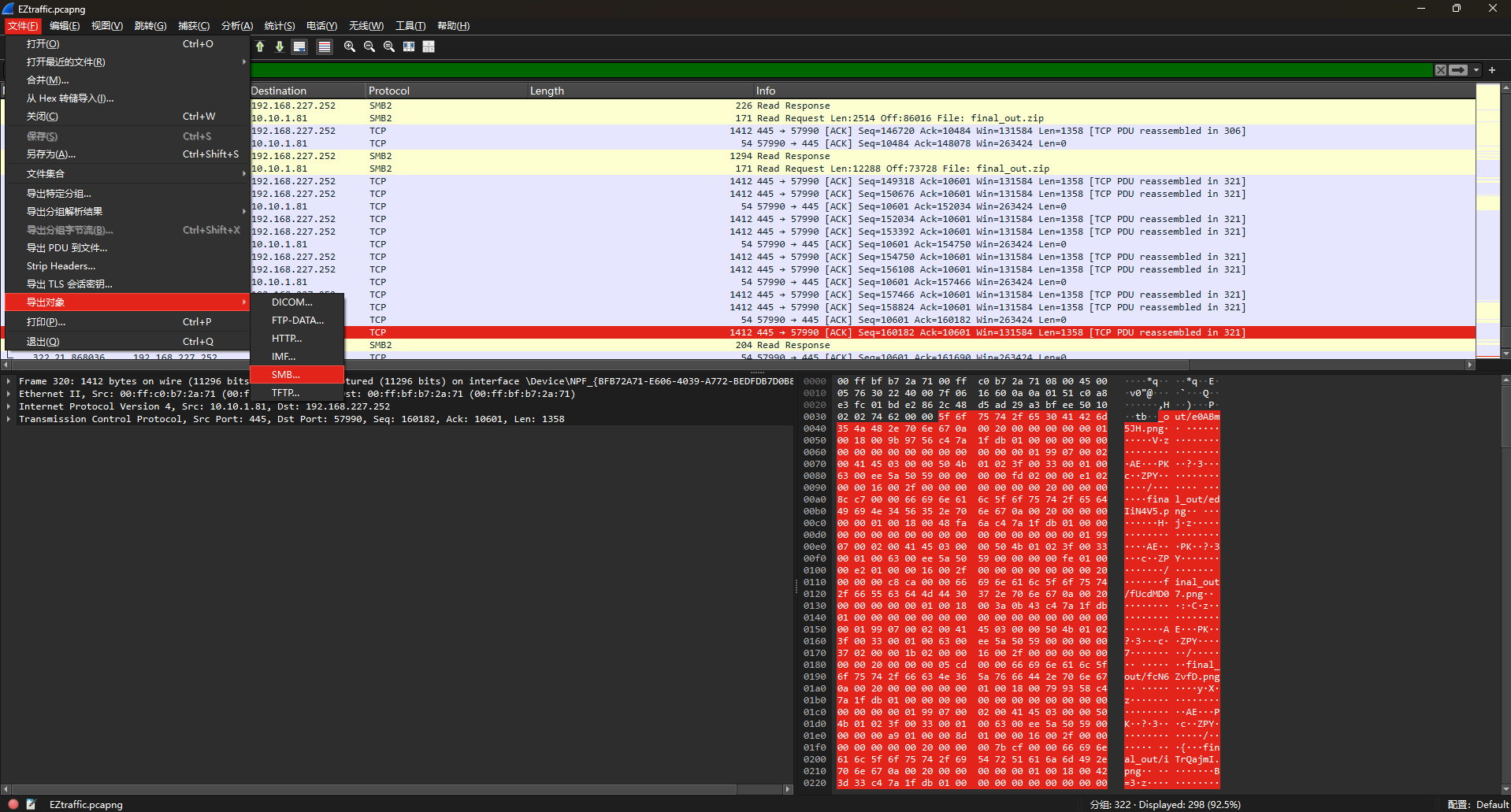Image resolution: width=1511 pixels, height=812 pixels.
Task: Select HTTP... export object option
Action: click(x=297, y=339)
